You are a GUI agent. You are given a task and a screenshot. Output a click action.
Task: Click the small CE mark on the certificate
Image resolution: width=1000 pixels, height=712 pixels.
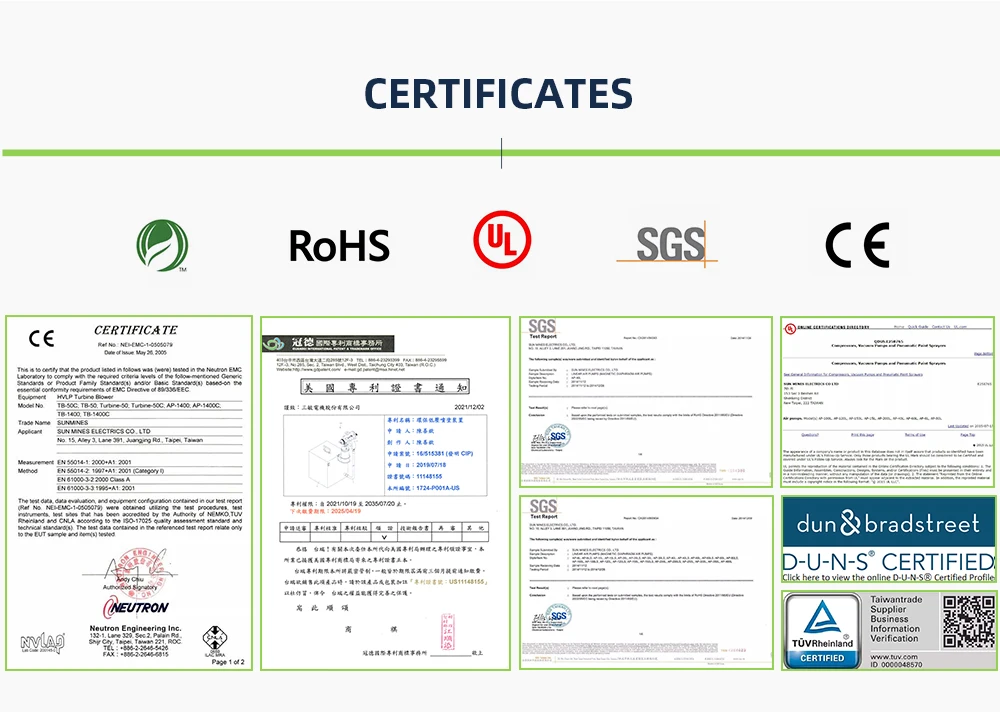(41, 338)
